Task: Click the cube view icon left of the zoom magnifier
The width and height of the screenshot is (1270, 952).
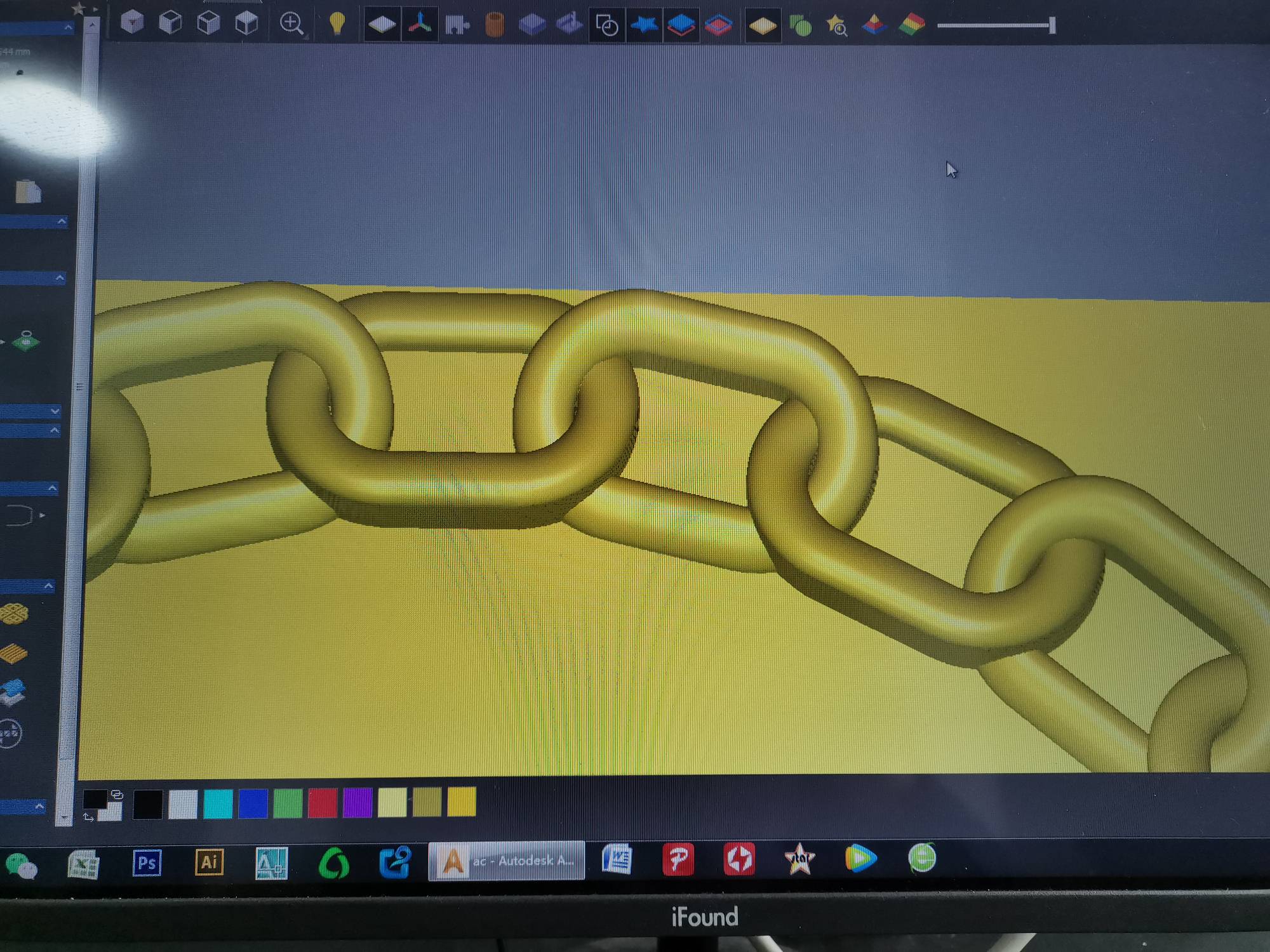Action: point(246,23)
